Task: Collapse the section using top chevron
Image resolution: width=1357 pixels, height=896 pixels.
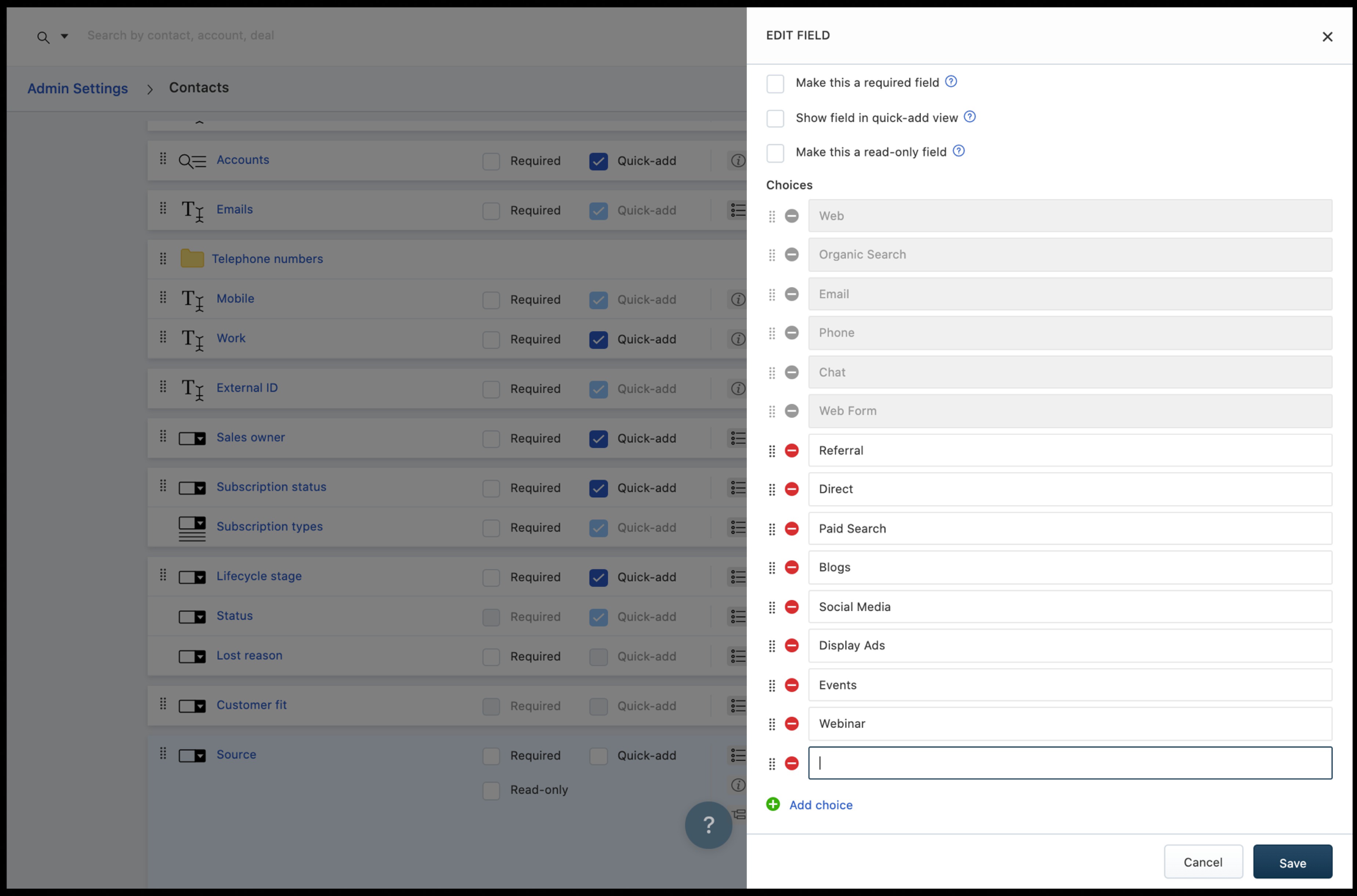Action: pyautogui.click(x=199, y=122)
